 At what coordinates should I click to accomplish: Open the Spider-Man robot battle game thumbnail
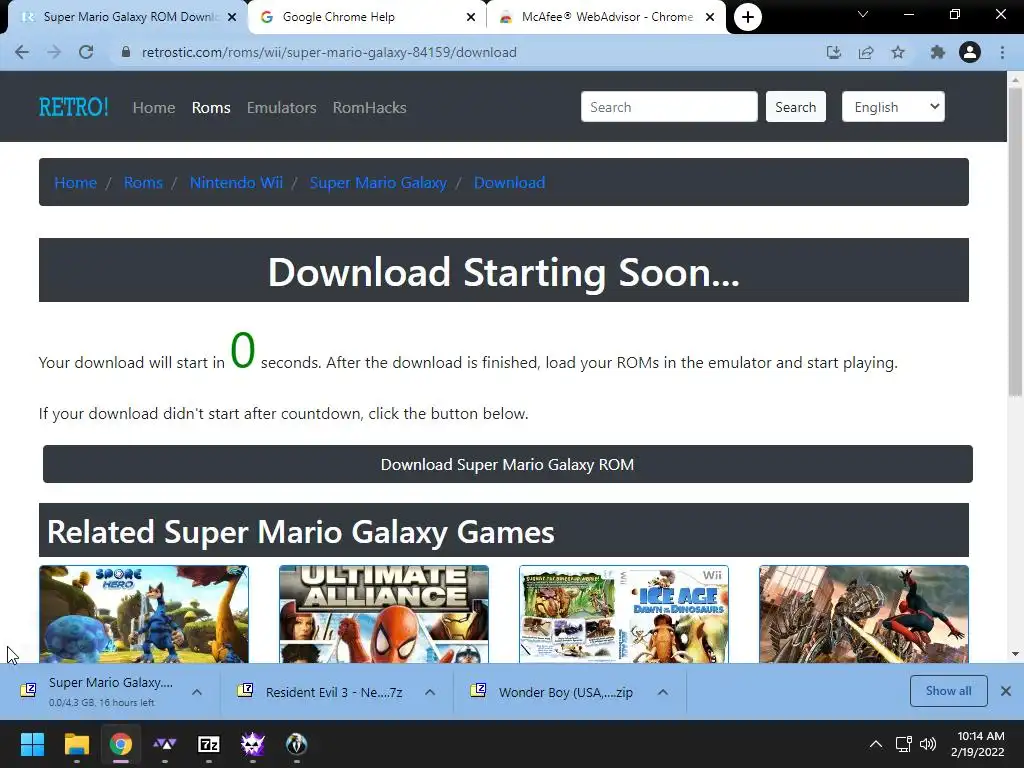(x=864, y=614)
